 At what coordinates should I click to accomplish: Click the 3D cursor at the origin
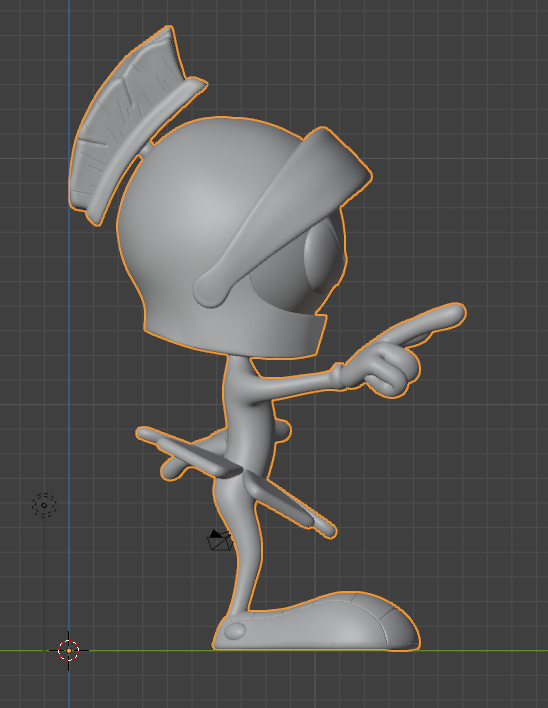[69, 651]
